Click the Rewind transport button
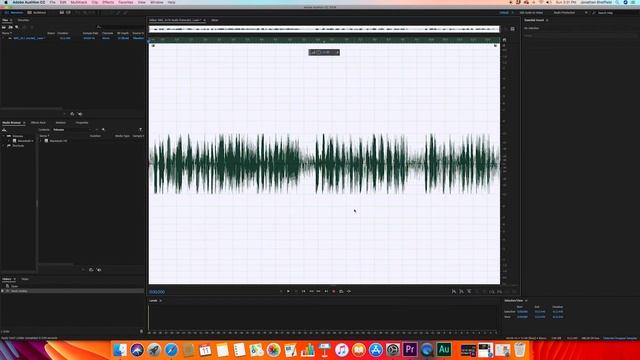This screenshot has width=640, height=360. click(x=311, y=291)
